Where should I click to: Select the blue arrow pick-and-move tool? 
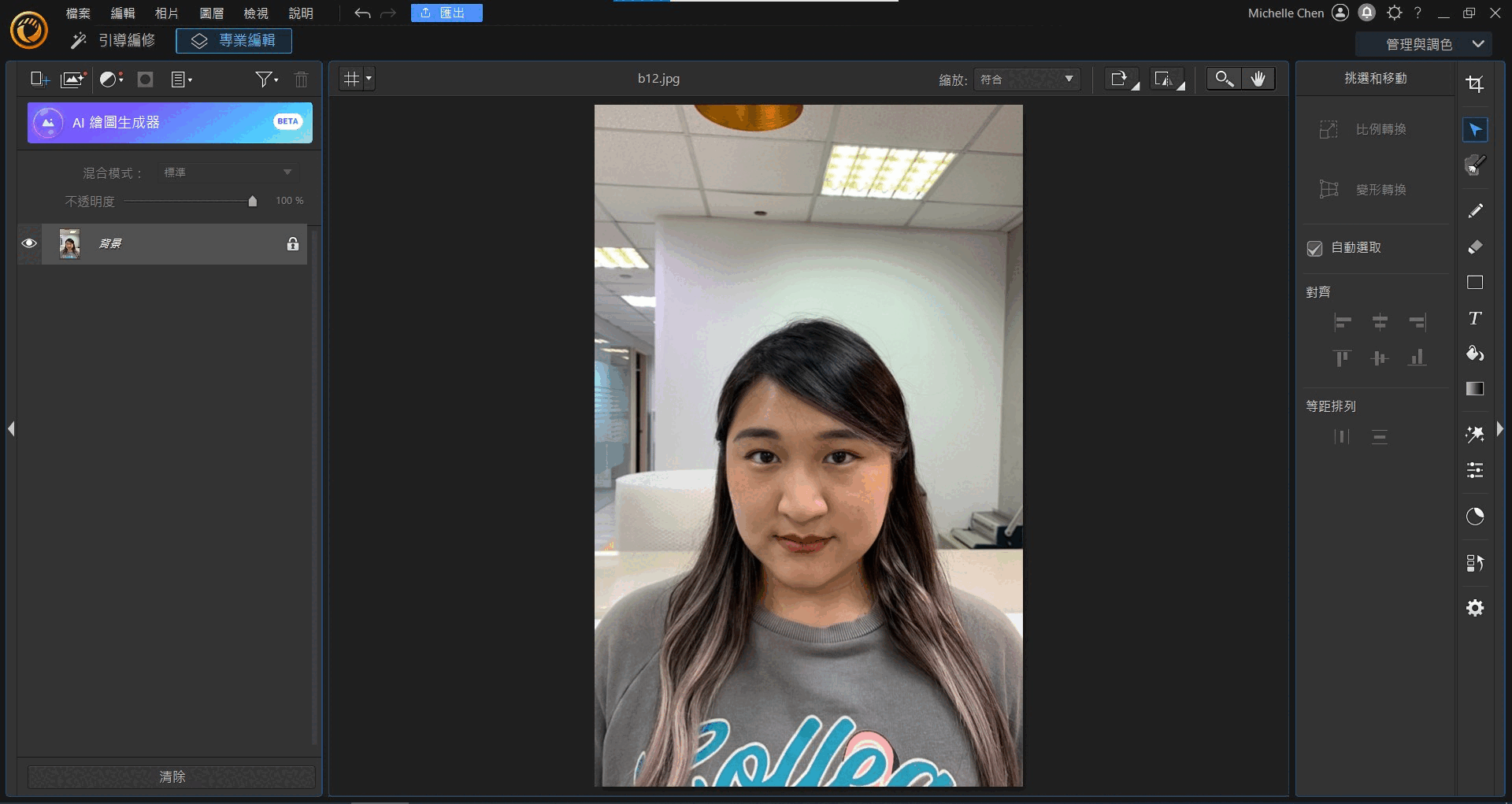[1475, 130]
